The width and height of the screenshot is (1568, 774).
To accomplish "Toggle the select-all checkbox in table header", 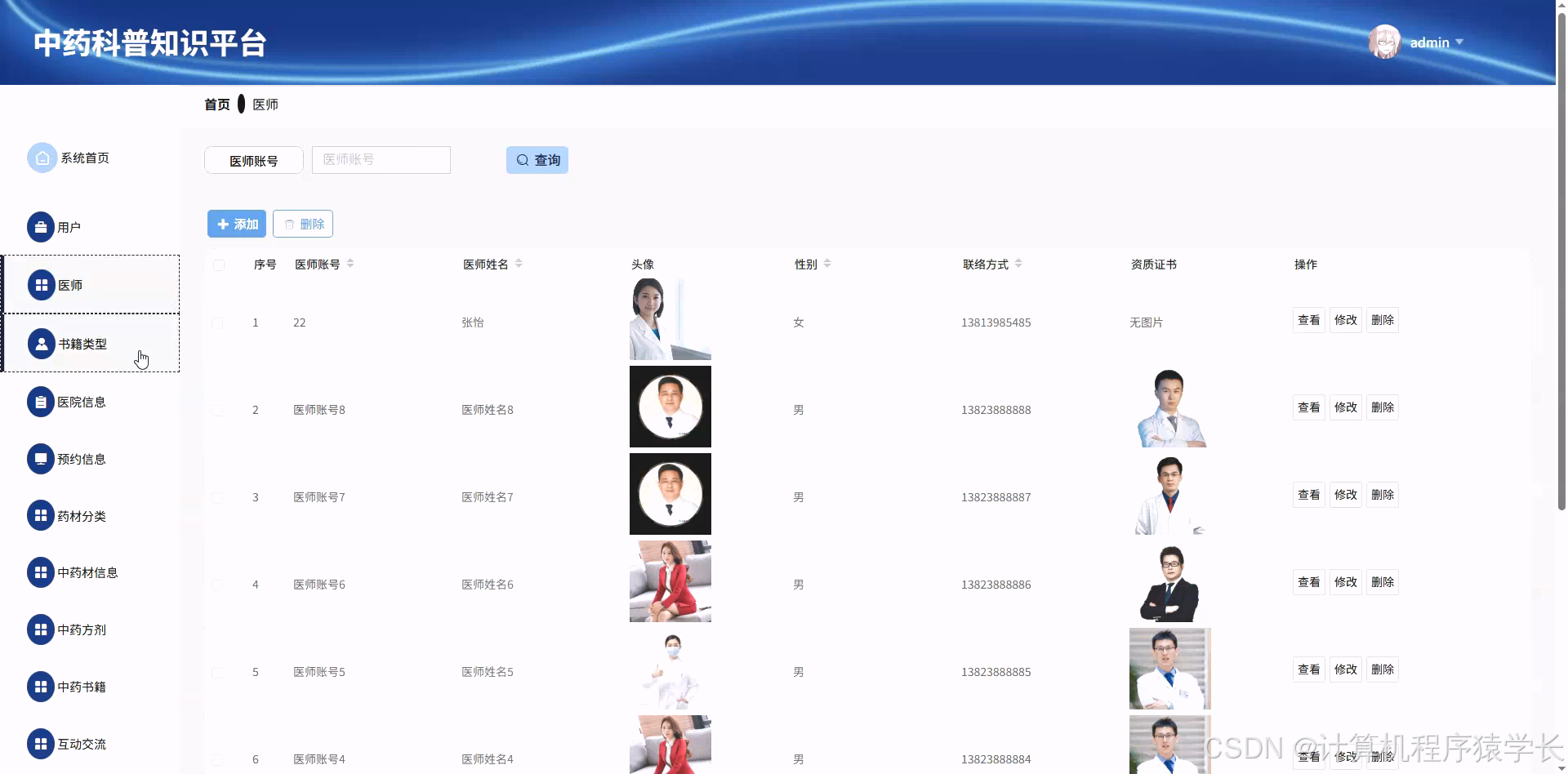I will coord(218,265).
